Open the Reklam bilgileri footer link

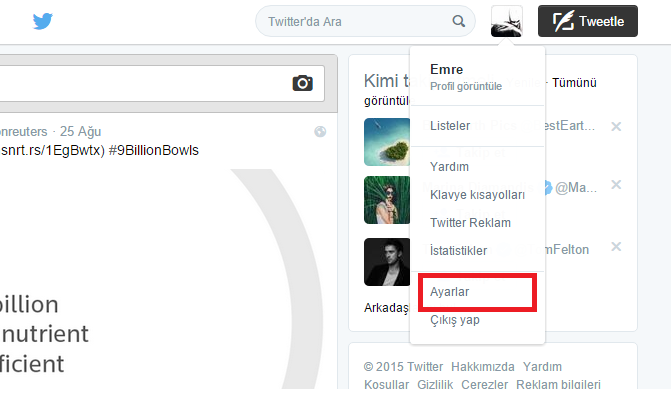(x=558, y=384)
